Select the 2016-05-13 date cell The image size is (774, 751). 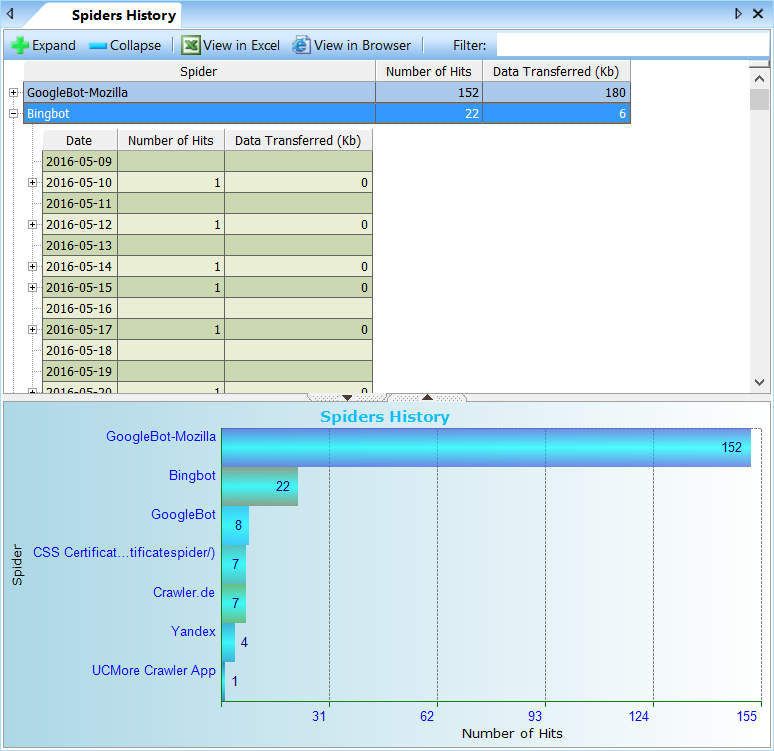(79, 245)
